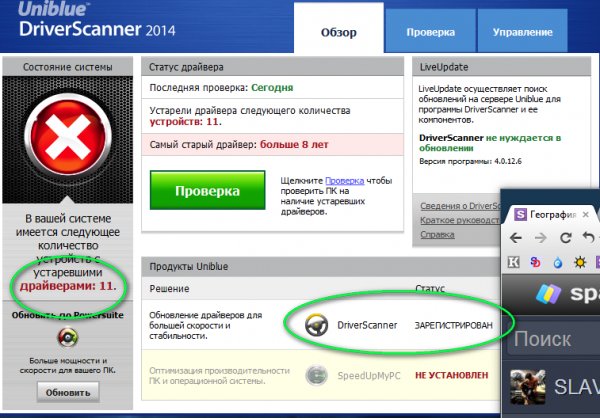
Task: Select the География browser tab
Action: 549,215
